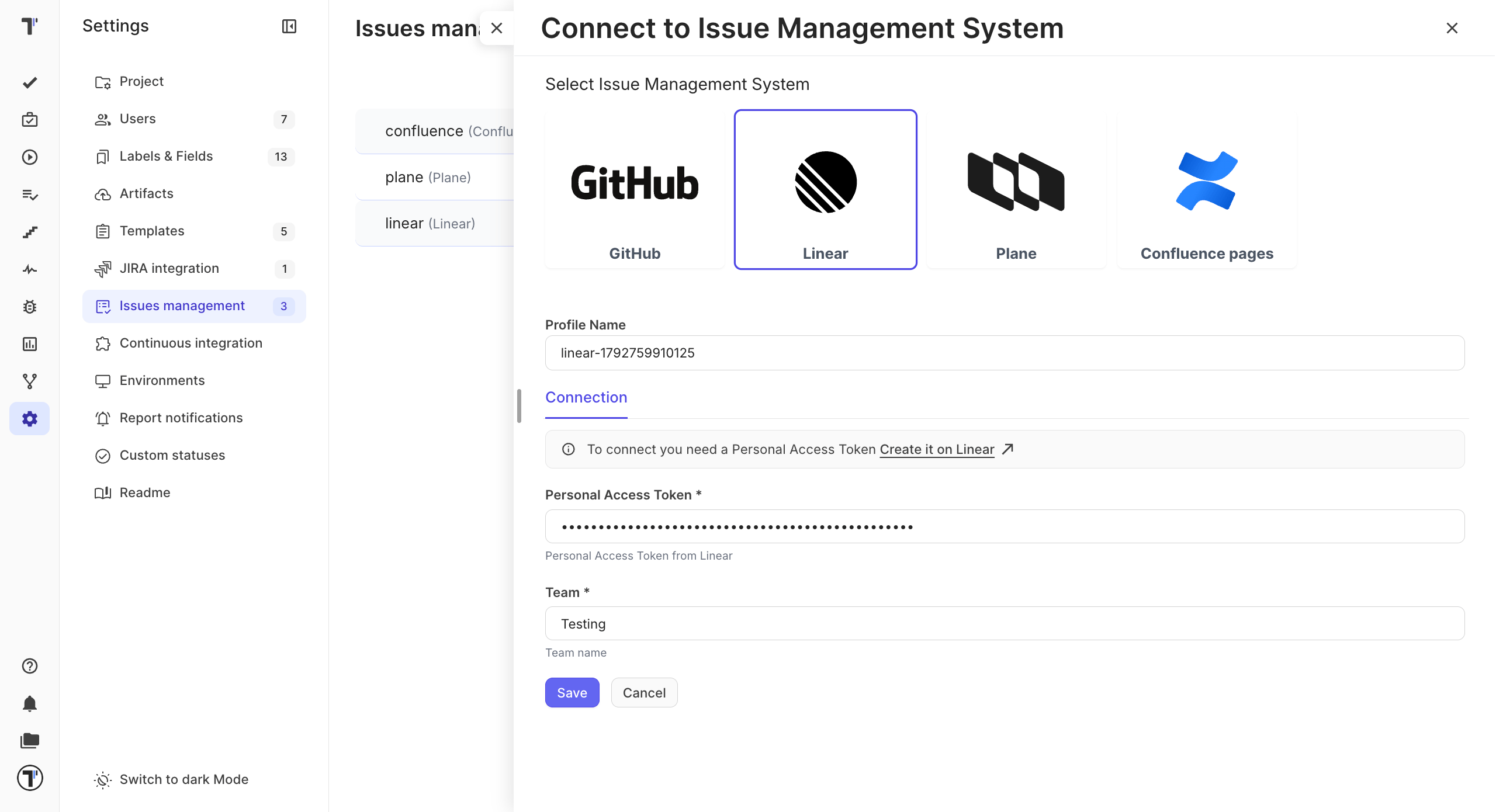The image size is (1496, 812).
Task: Focus the Team name field
Action: click(x=1005, y=623)
